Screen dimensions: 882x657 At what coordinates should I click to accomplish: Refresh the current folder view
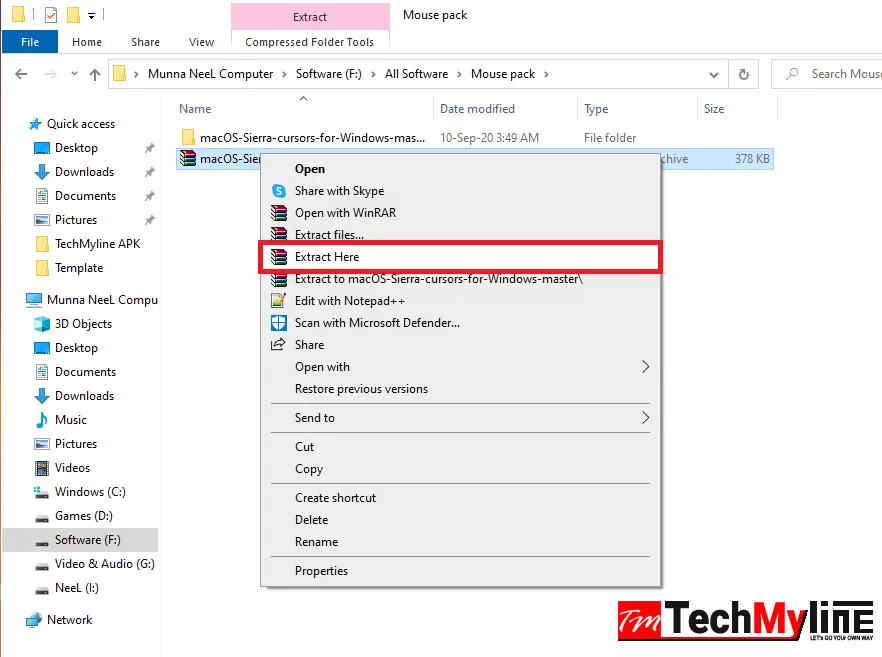click(741, 73)
